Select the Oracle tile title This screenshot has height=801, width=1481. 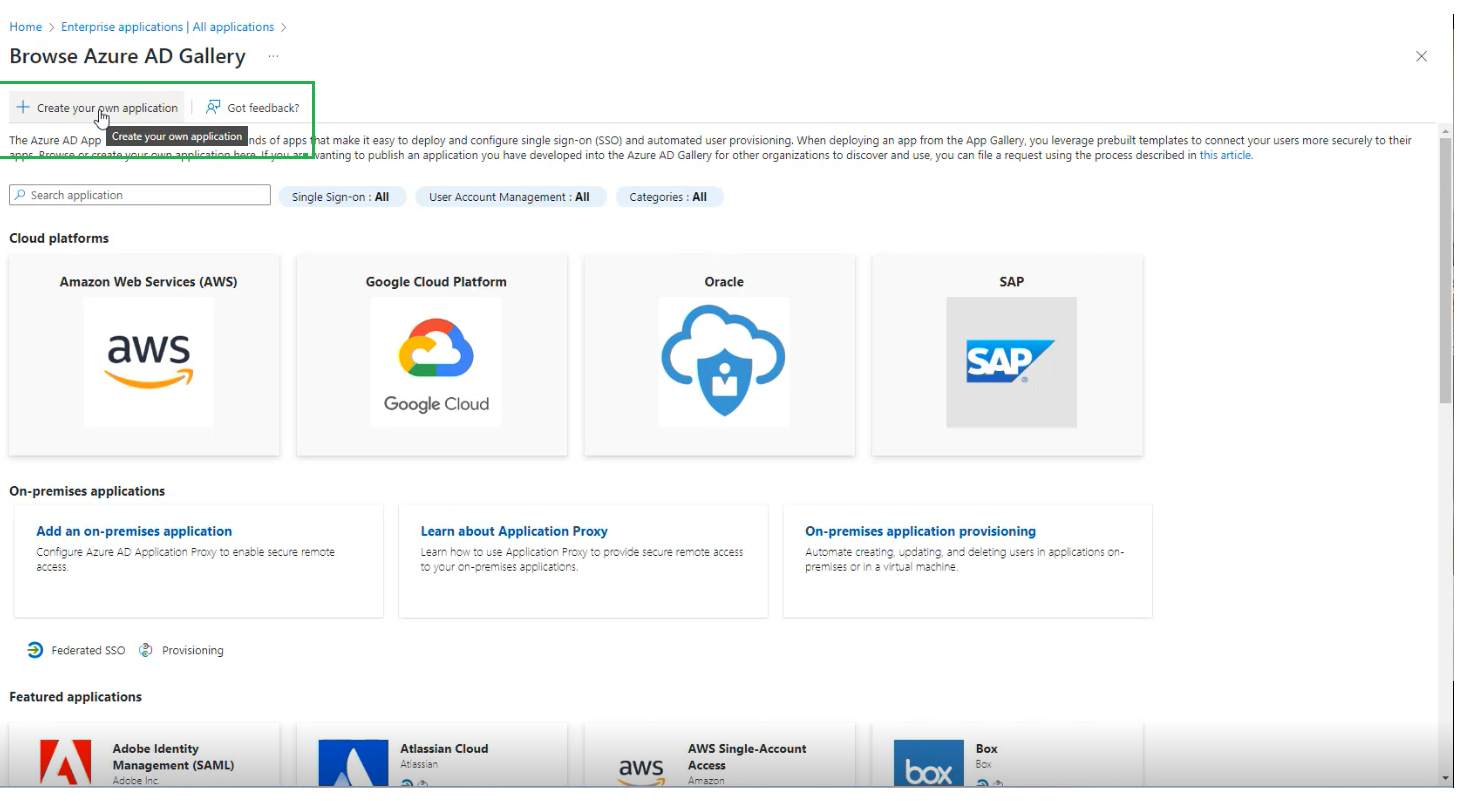click(x=724, y=282)
